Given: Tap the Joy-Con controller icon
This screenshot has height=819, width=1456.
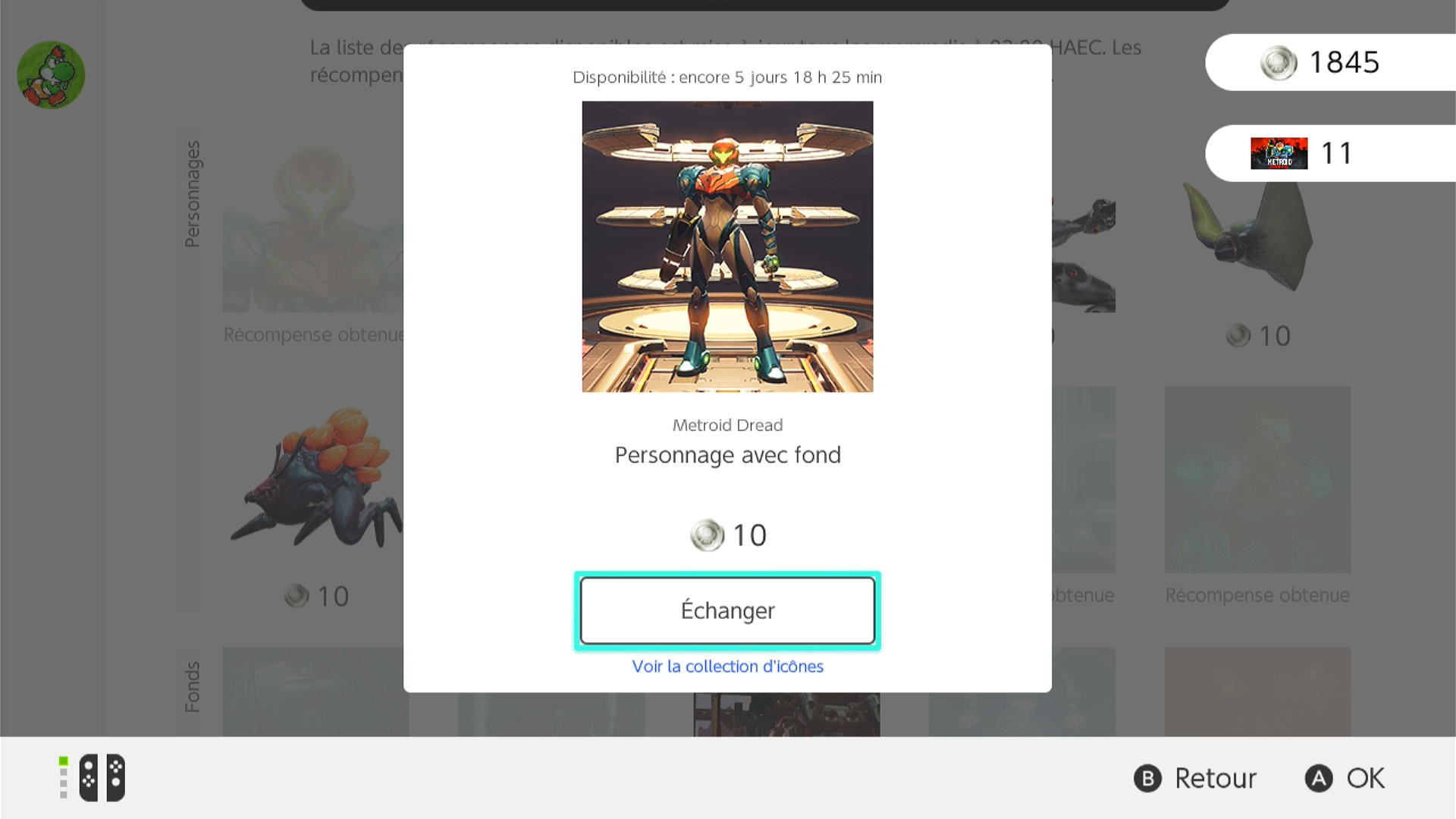Looking at the screenshot, I should point(102,777).
